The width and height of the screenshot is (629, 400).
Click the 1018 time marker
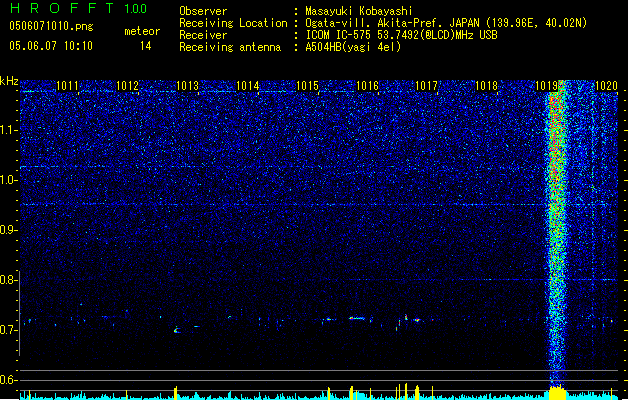pos(487,86)
